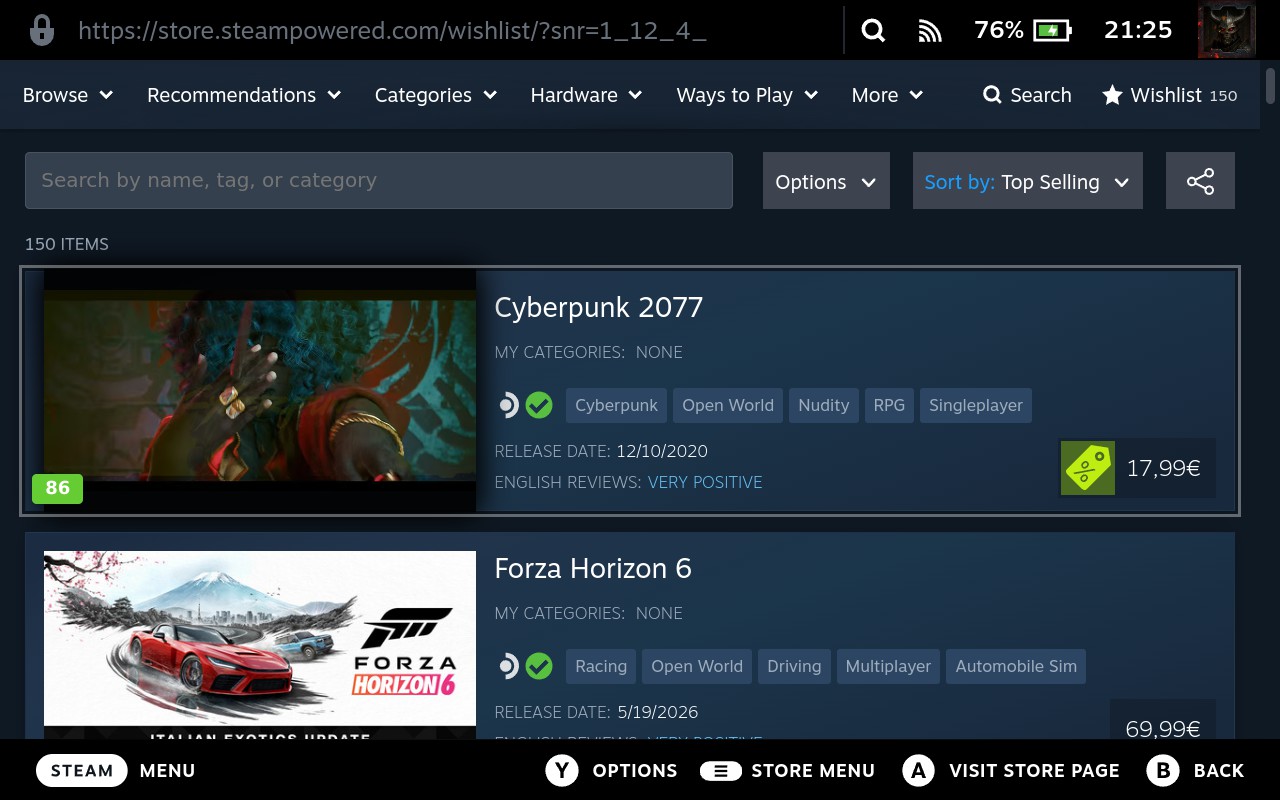Select the RPG tag
1280x800 pixels.
tap(889, 405)
